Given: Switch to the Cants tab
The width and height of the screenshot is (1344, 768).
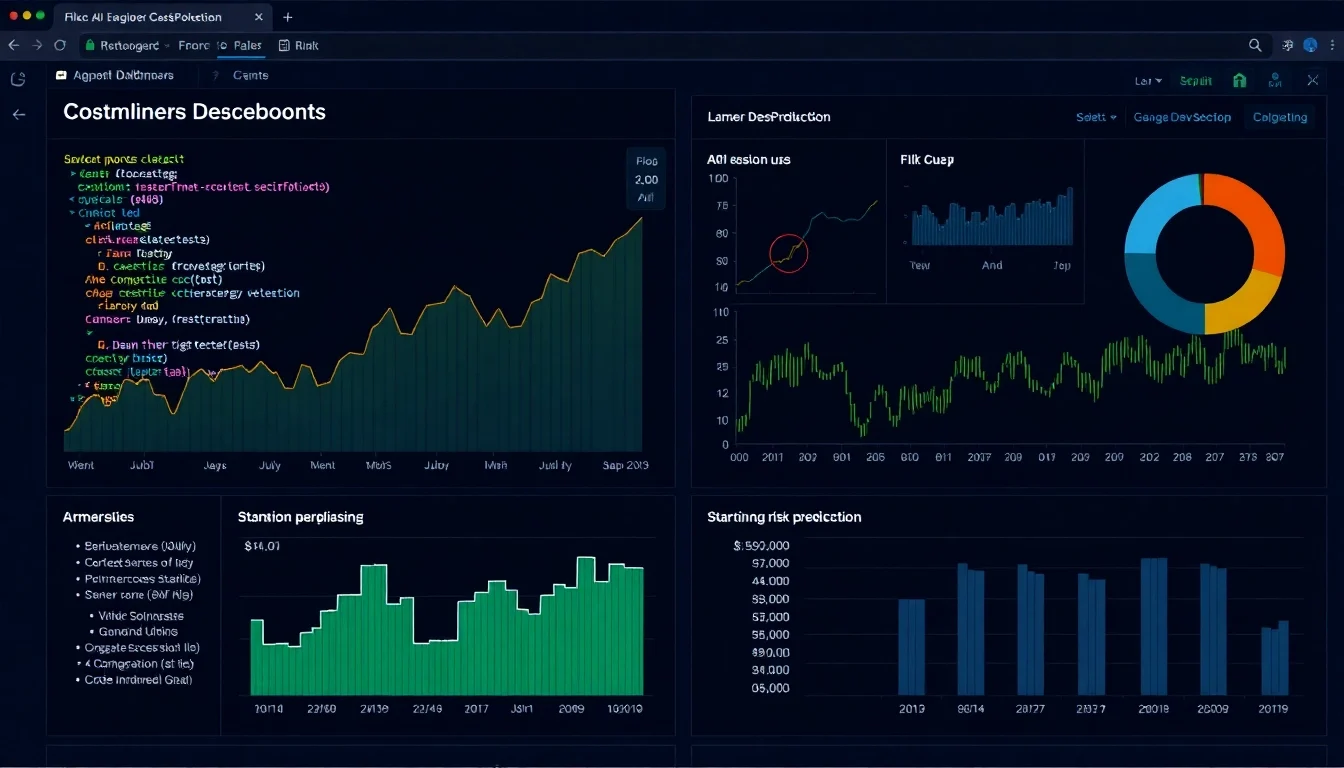Looking at the screenshot, I should [250, 75].
